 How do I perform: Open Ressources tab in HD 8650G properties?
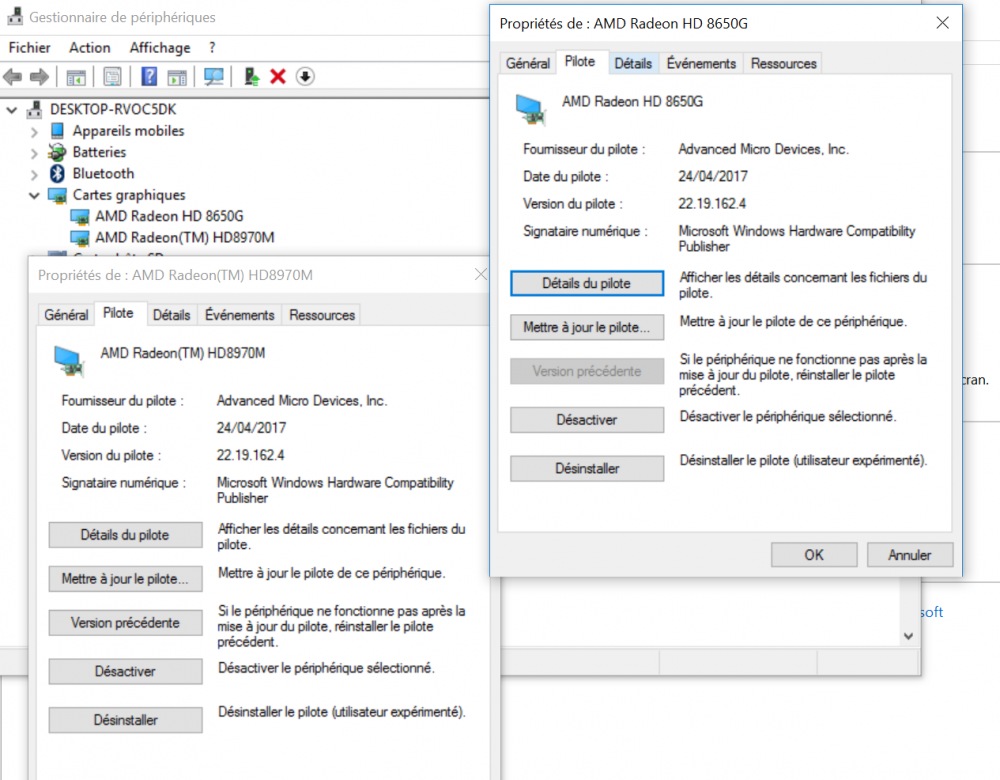tap(783, 63)
